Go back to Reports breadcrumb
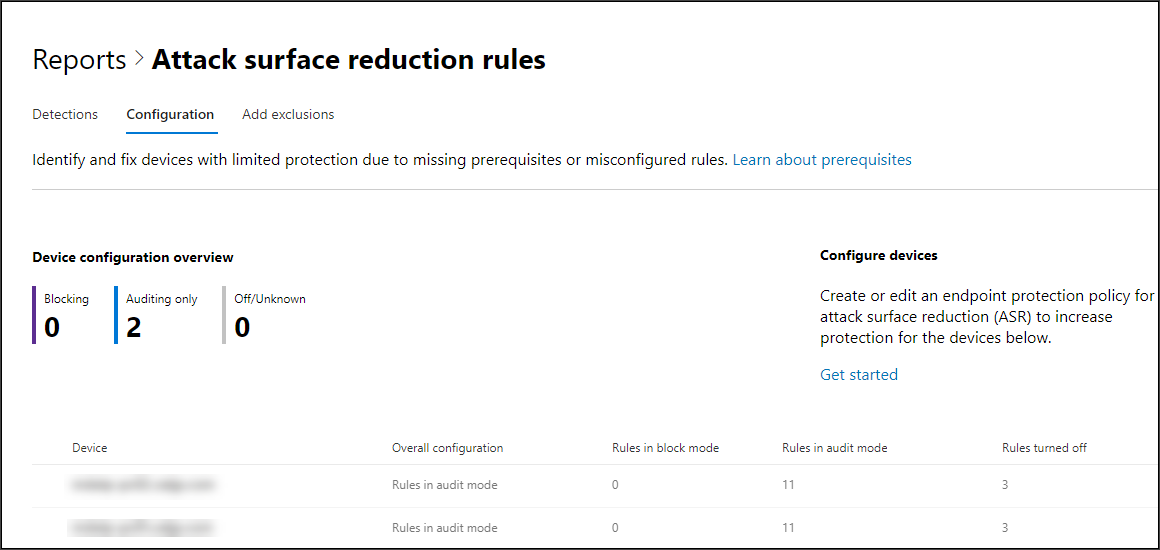The height and width of the screenshot is (550, 1160). pos(79,60)
